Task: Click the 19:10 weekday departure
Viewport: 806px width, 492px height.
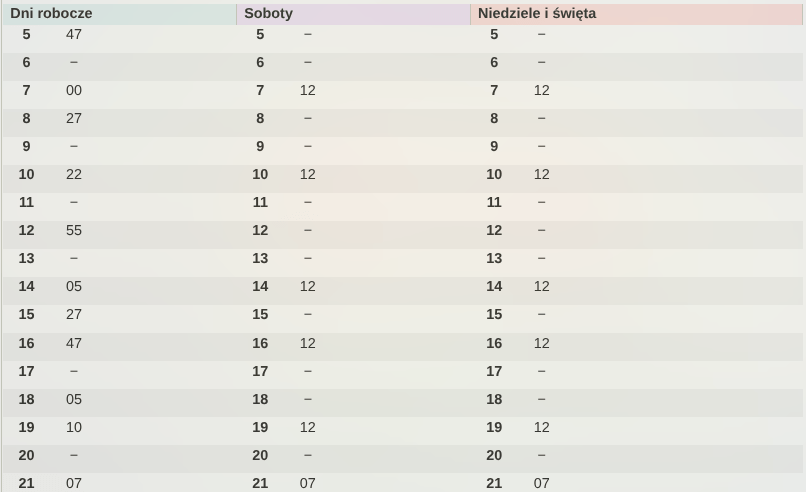Action: (74, 427)
